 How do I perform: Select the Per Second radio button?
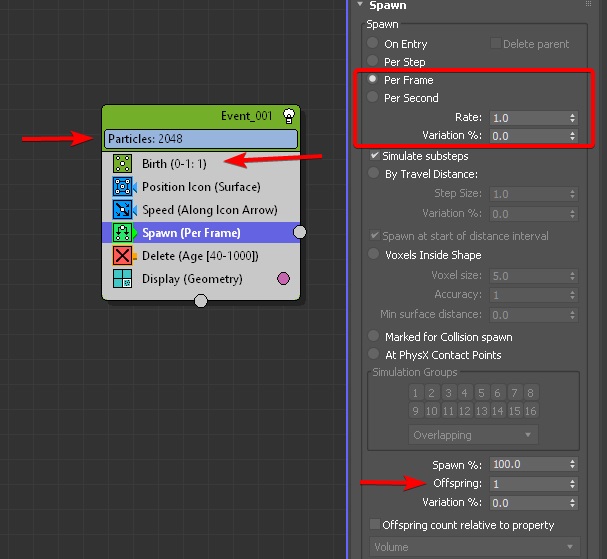(372, 97)
